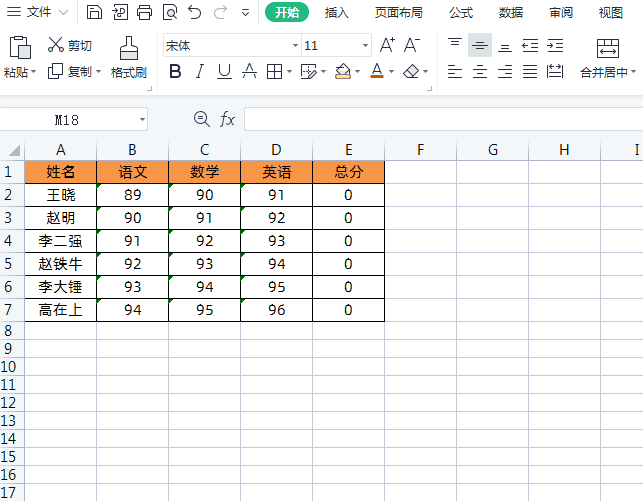
Task: Click the font color A swatch
Action: tap(377, 71)
